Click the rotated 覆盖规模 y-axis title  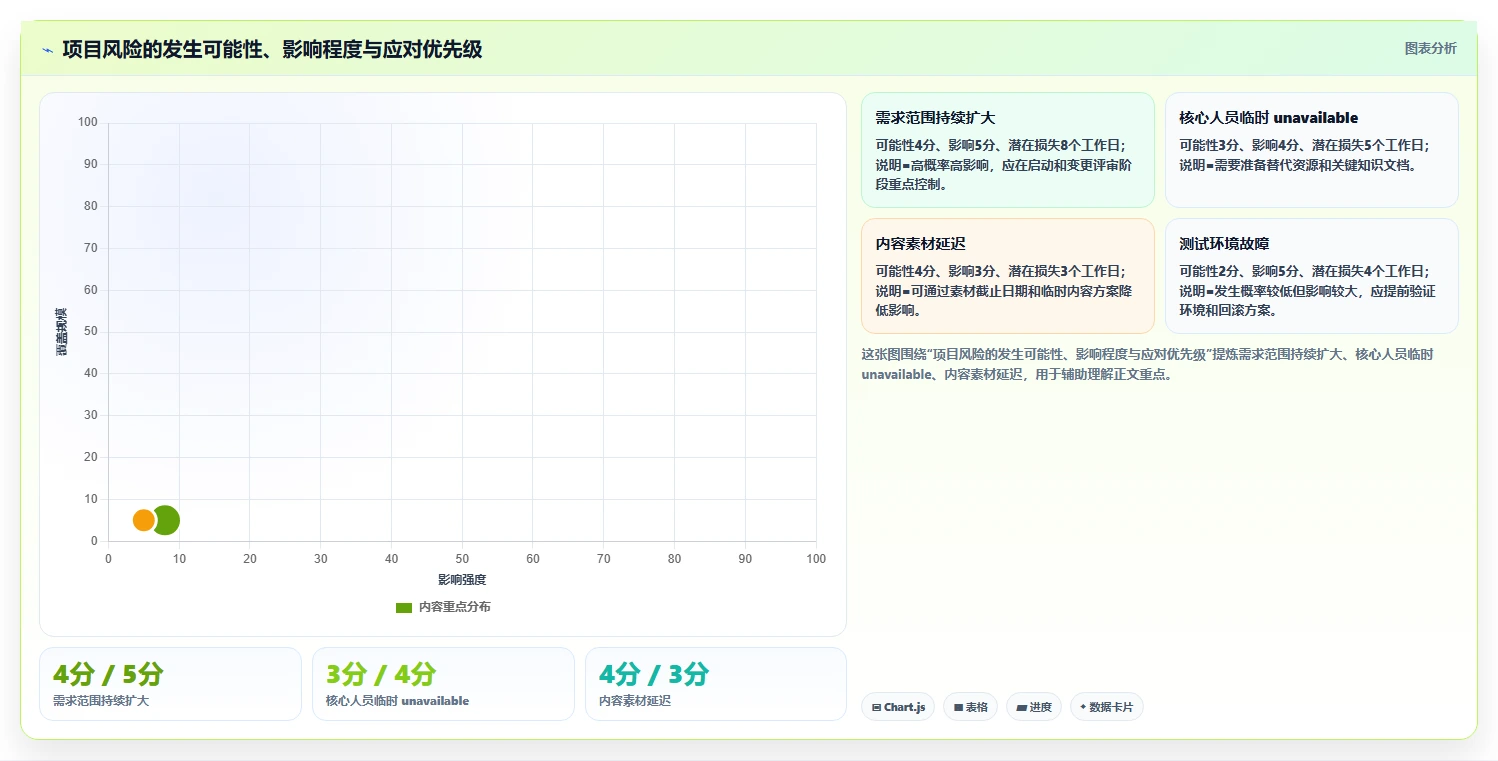[61, 331]
